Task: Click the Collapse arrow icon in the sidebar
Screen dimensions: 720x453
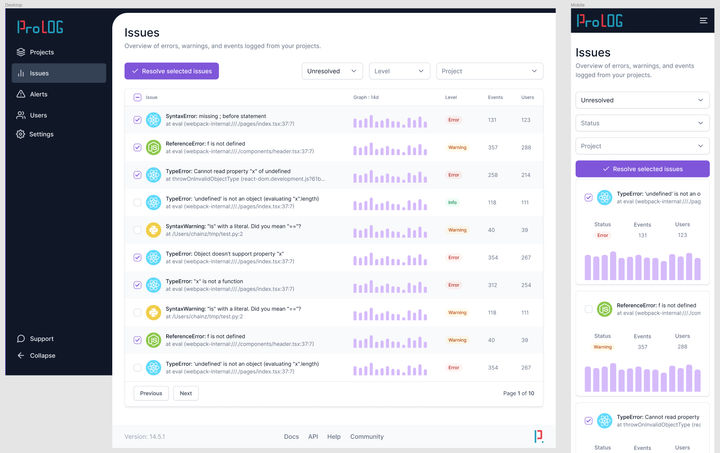Action: point(21,355)
